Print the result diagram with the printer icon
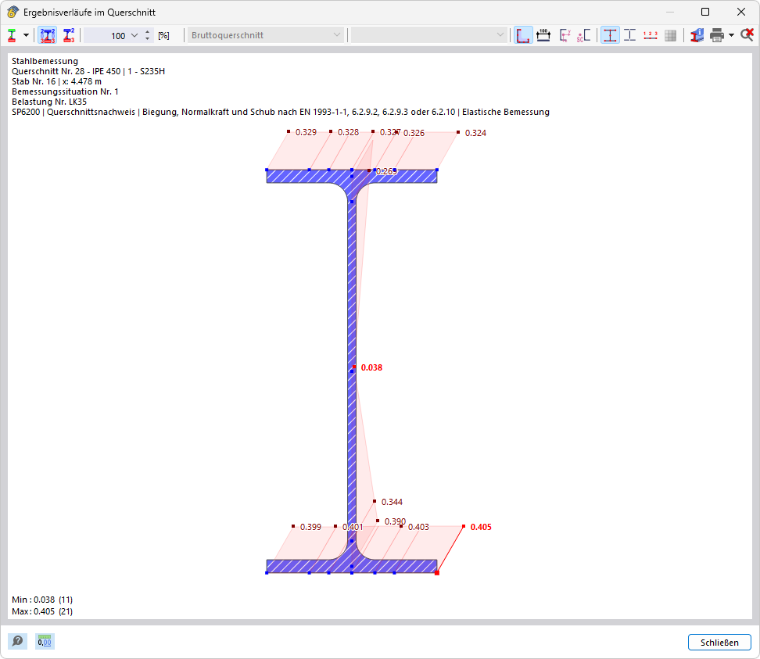The height and width of the screenshot is (659, 760). pyautogui.click(x=717, y=35)
